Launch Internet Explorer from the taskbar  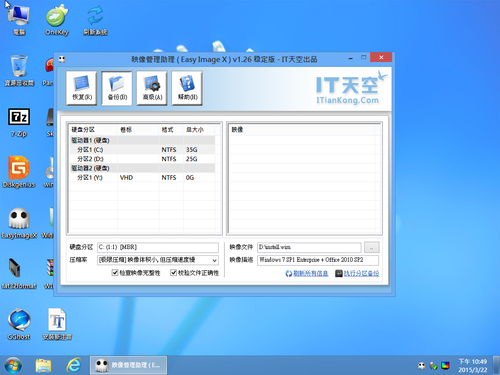pos(74,365)
